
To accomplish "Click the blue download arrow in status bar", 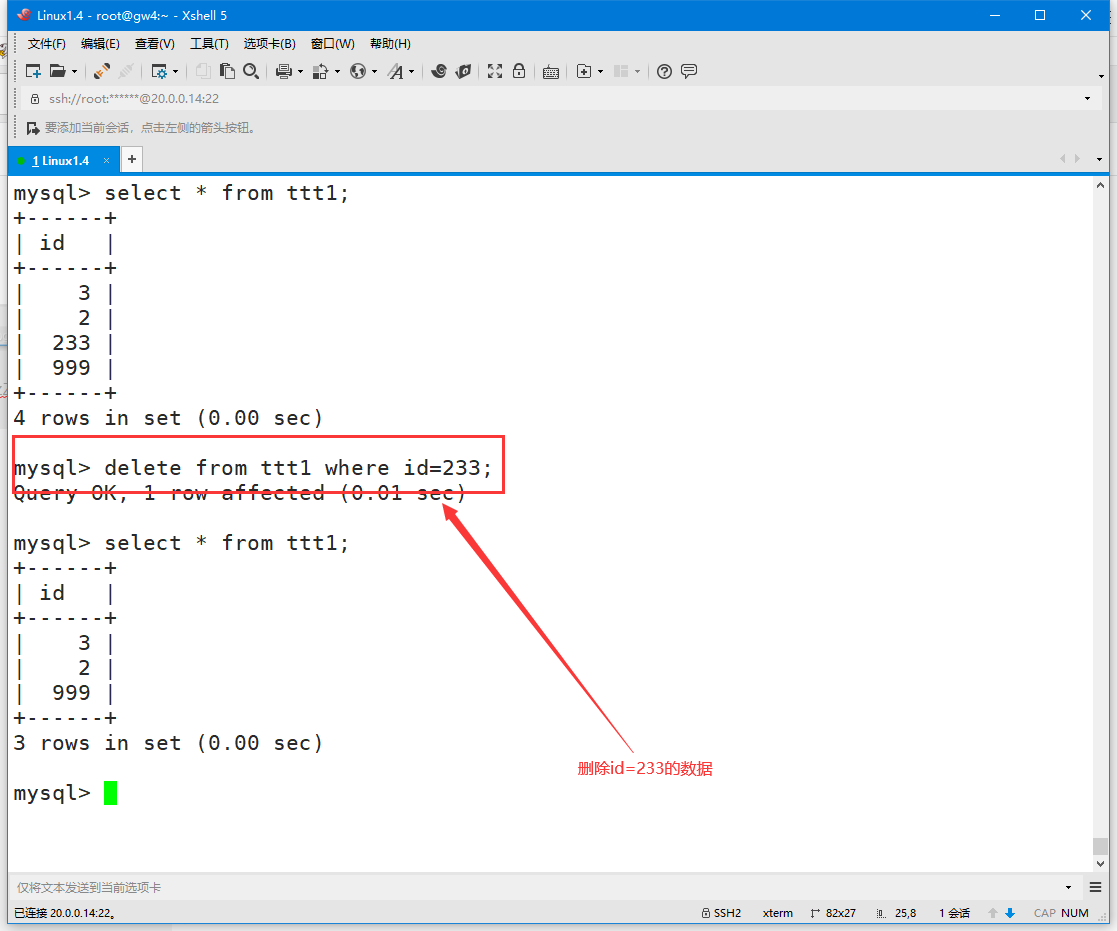I will coord(1009,913).
